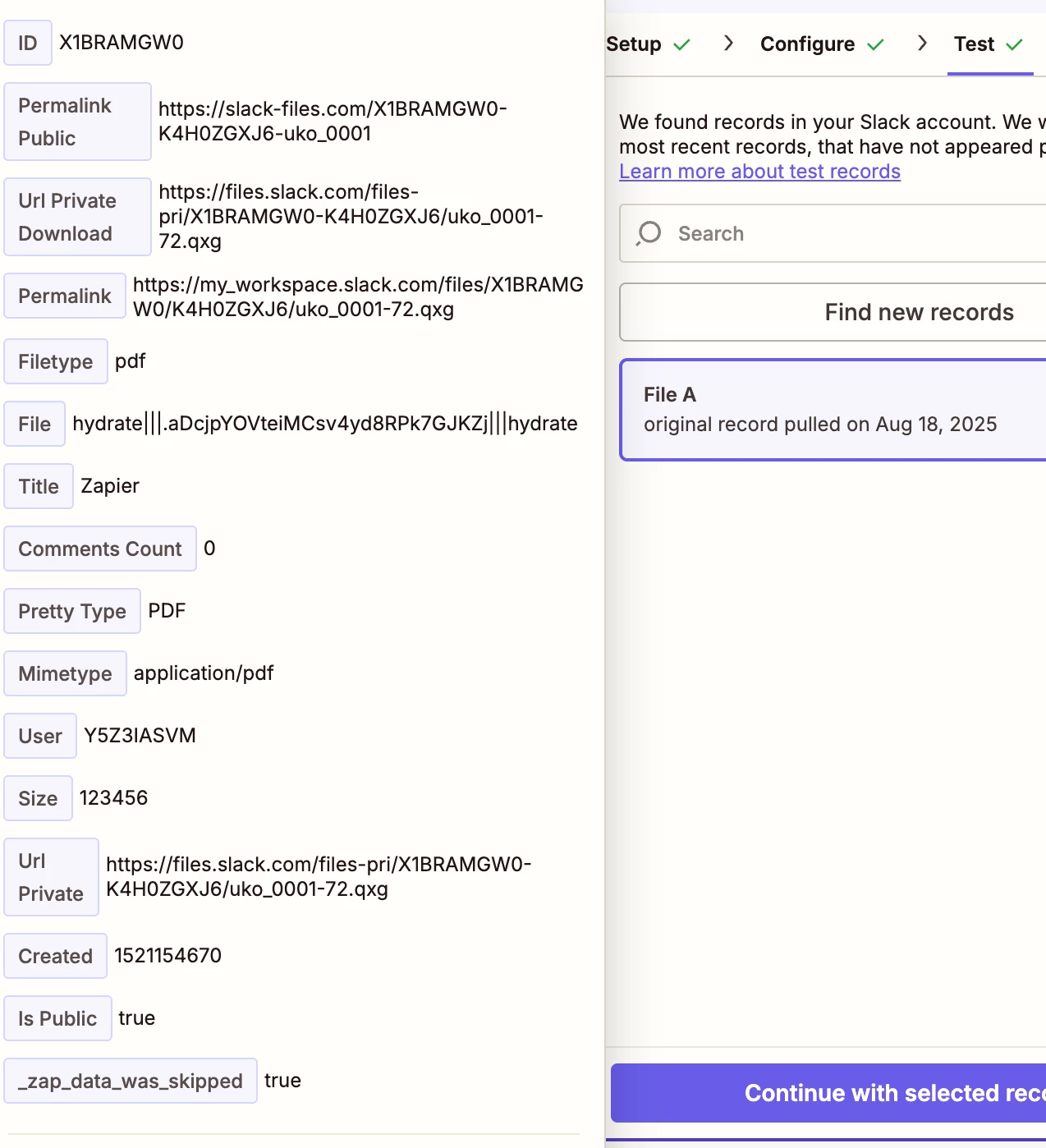This screenshot has height=1148, width=1046.
Task: Click the Comments Count value 0
Action: 209,549
